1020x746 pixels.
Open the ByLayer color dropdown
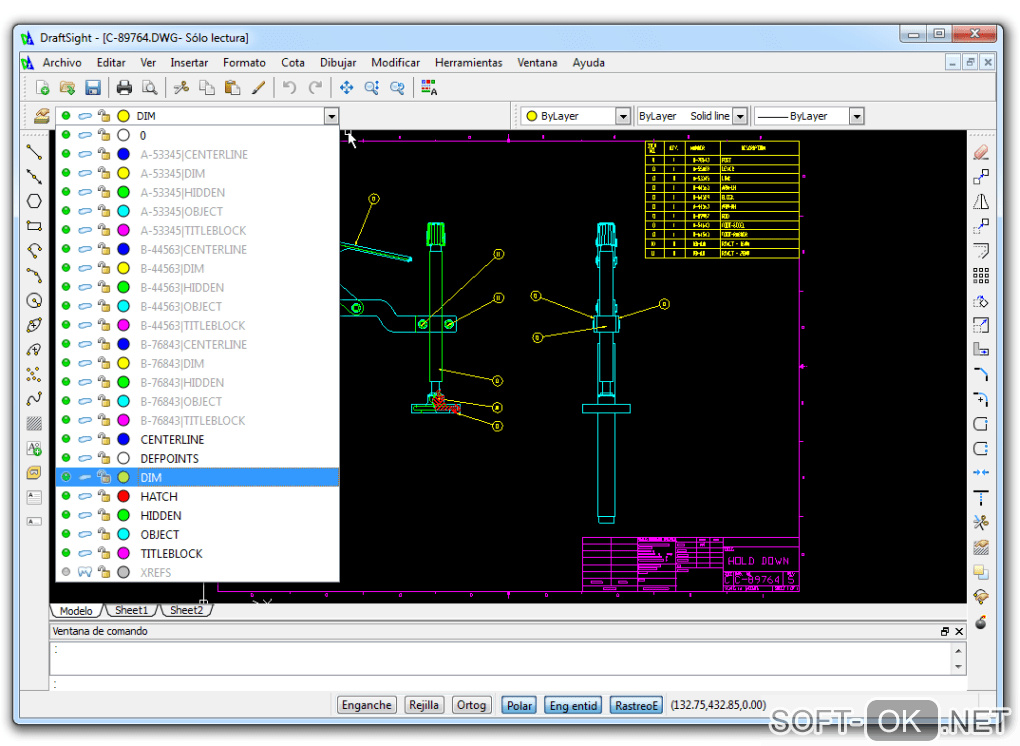622,116
